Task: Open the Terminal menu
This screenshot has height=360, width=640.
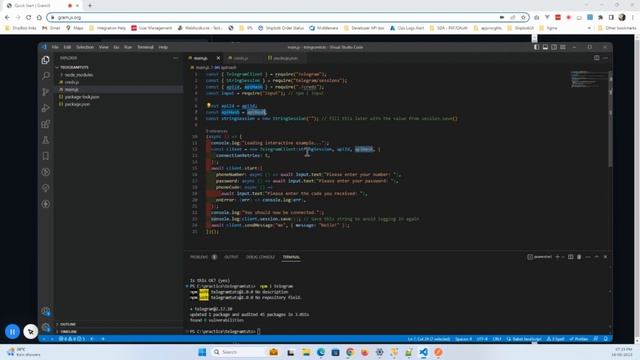Action: [145, 47]
